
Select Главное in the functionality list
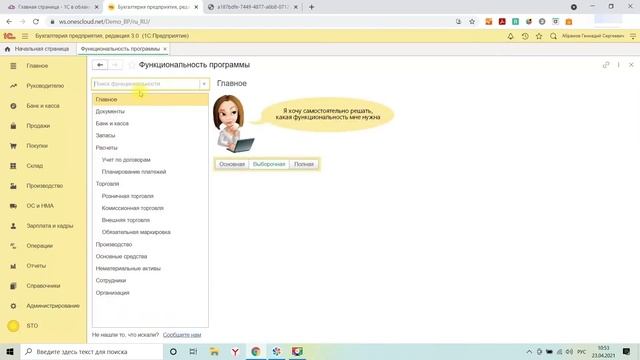click(x=150, y=100)
